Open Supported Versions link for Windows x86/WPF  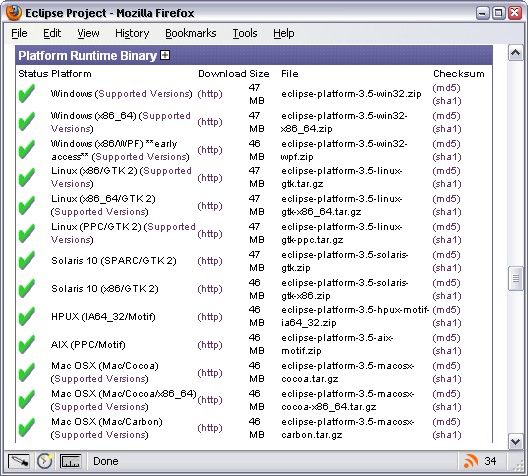click(141, 157)
